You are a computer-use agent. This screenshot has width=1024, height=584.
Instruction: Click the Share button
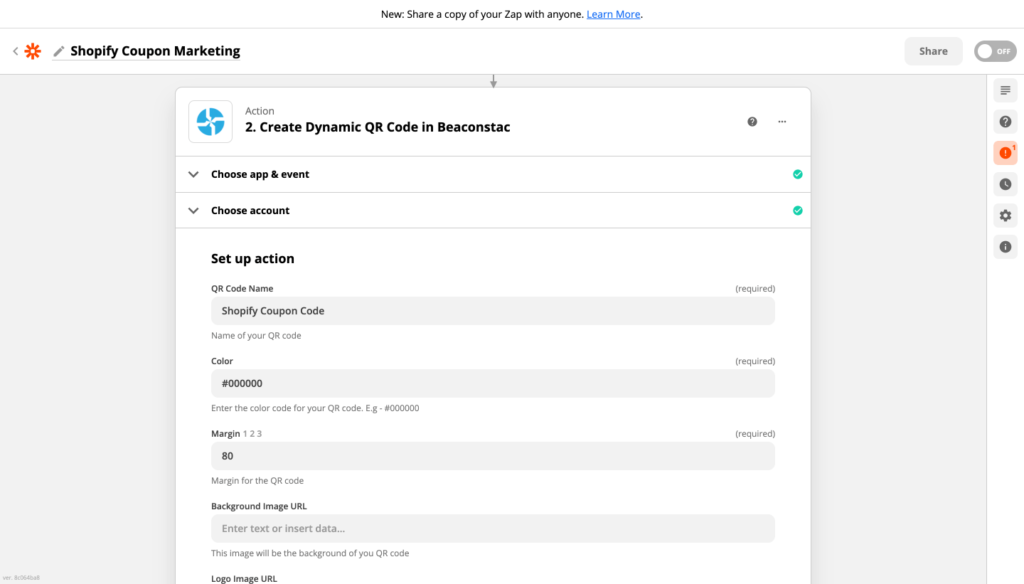(933, 50)
